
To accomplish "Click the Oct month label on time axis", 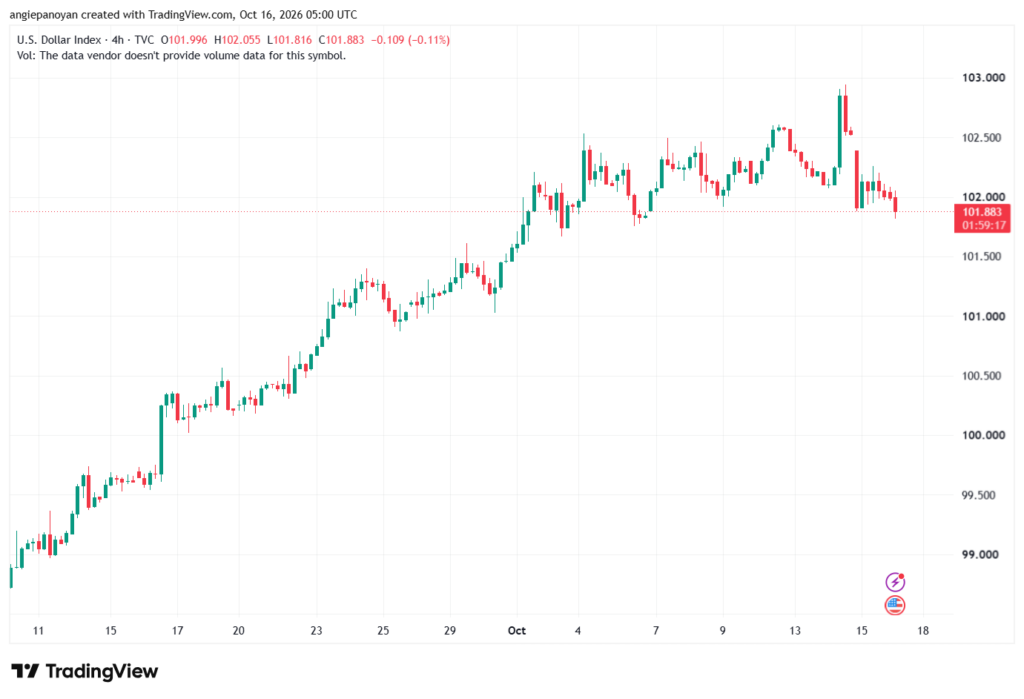I will (517, 630).
